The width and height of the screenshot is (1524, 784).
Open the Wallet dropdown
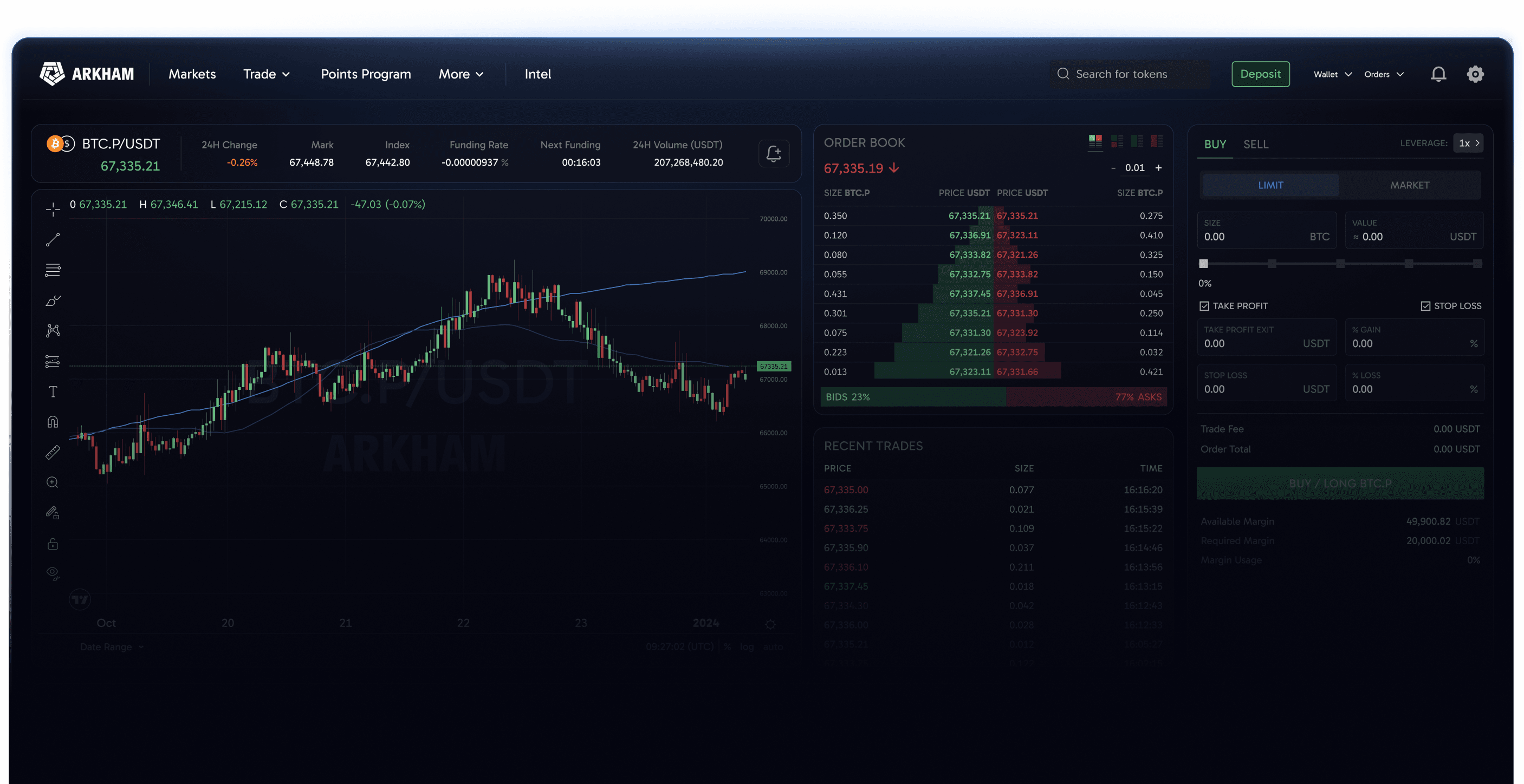point(1332,75)
